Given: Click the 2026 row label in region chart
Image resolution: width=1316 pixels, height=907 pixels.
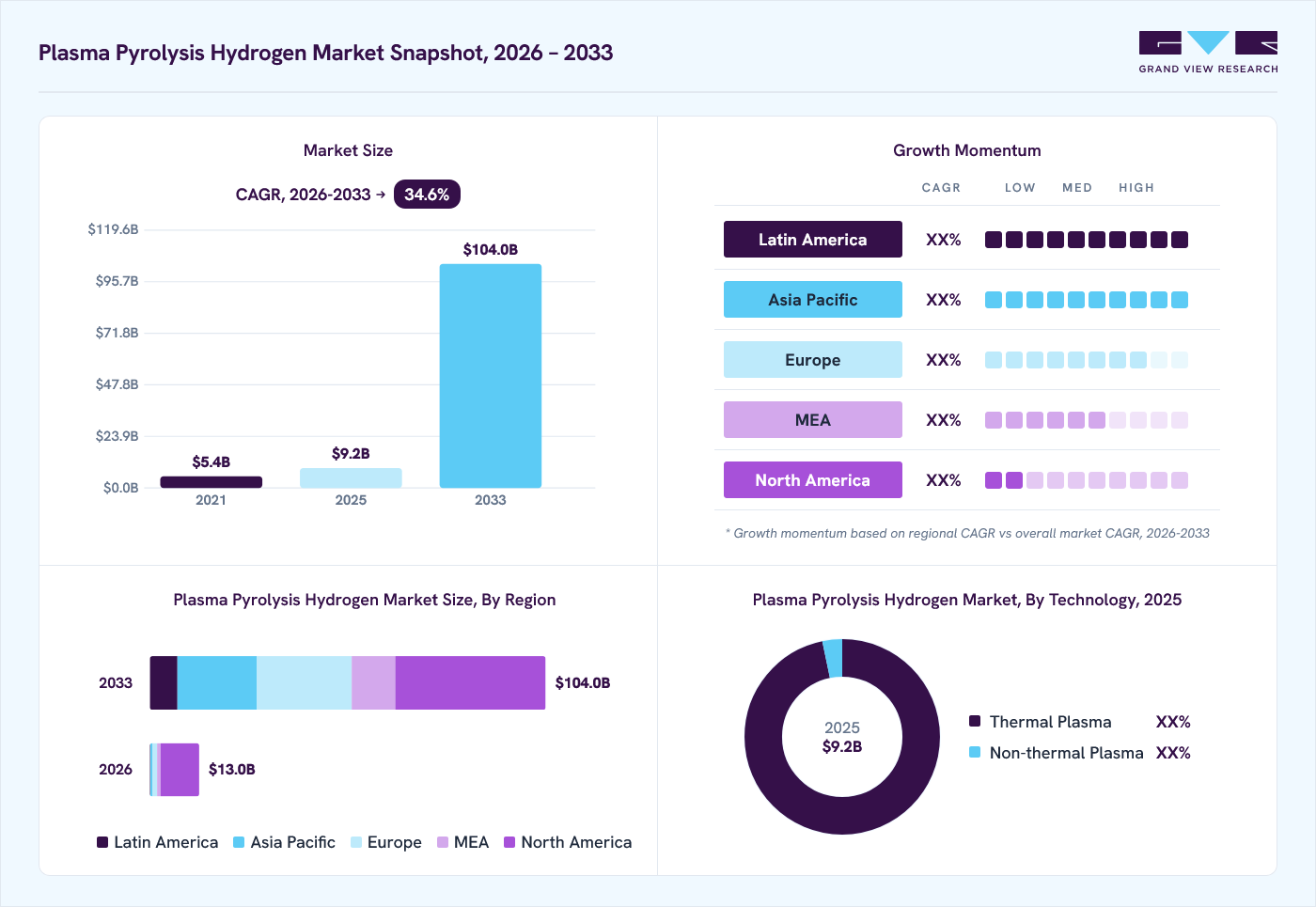Looking at the screenshot, I should pos(116,769).
